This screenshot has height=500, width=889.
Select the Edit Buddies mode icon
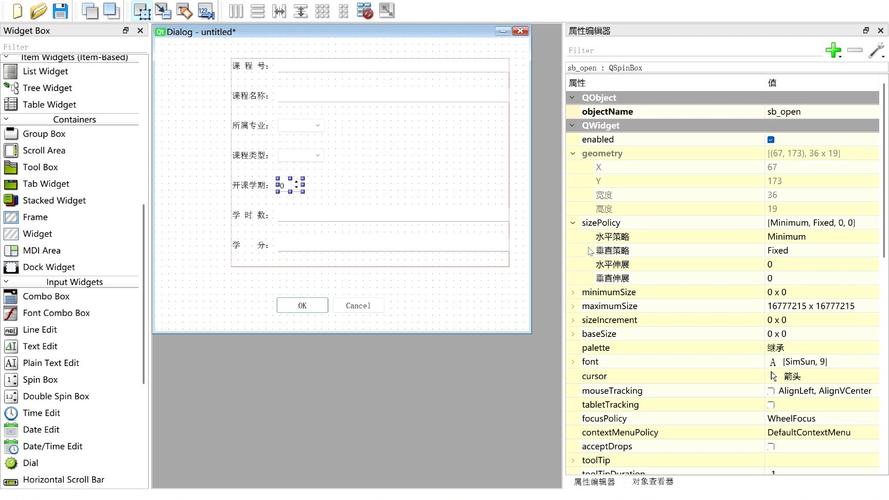click(184, 11)
